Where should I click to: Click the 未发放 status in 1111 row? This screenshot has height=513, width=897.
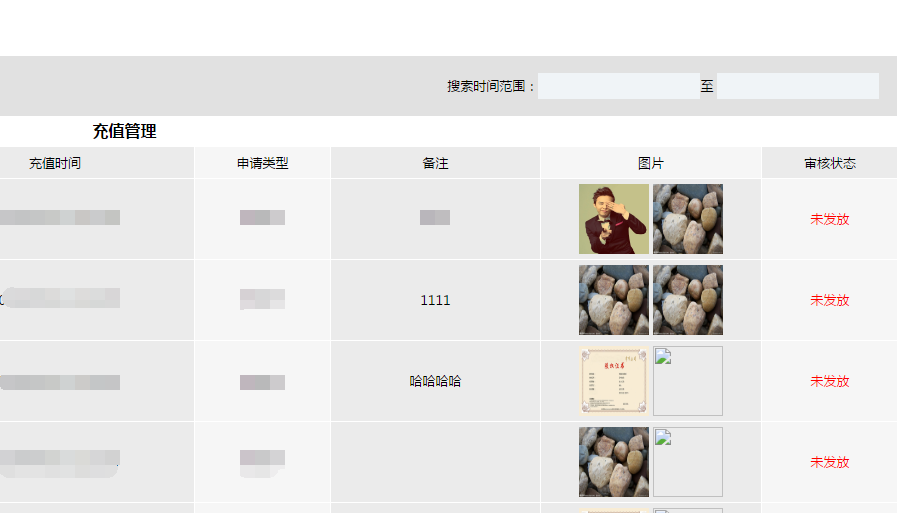829,300
